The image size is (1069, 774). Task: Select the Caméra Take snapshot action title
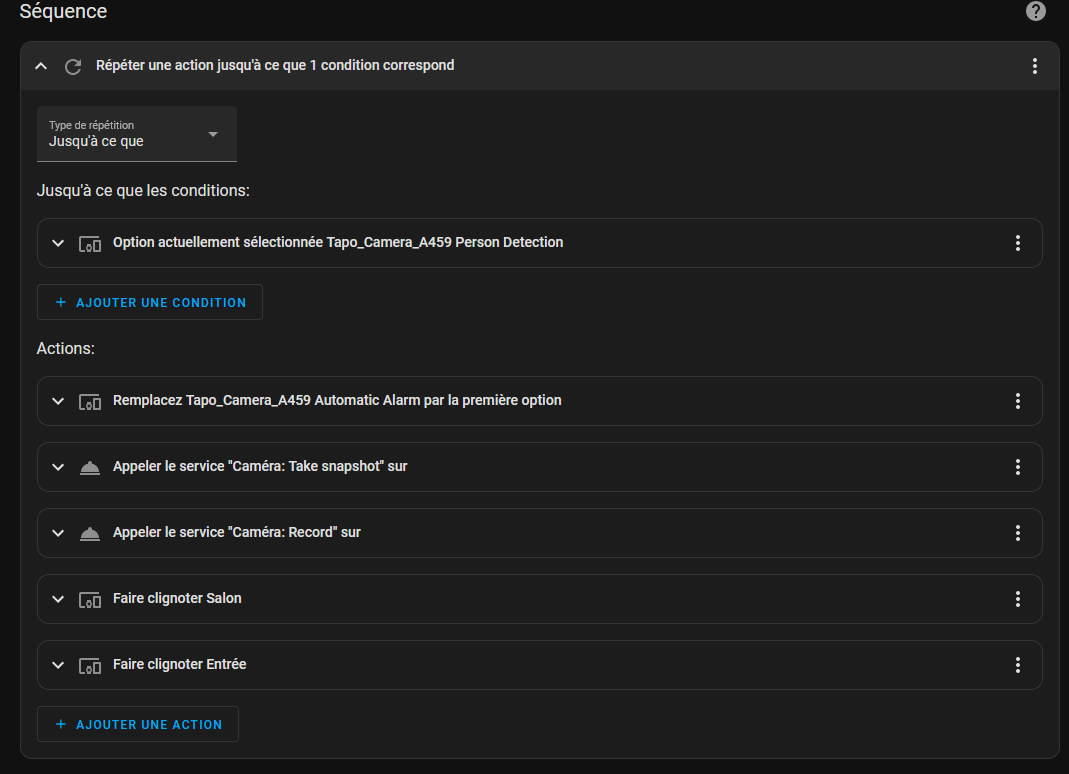pyautogui.click(x=260, y=466)
